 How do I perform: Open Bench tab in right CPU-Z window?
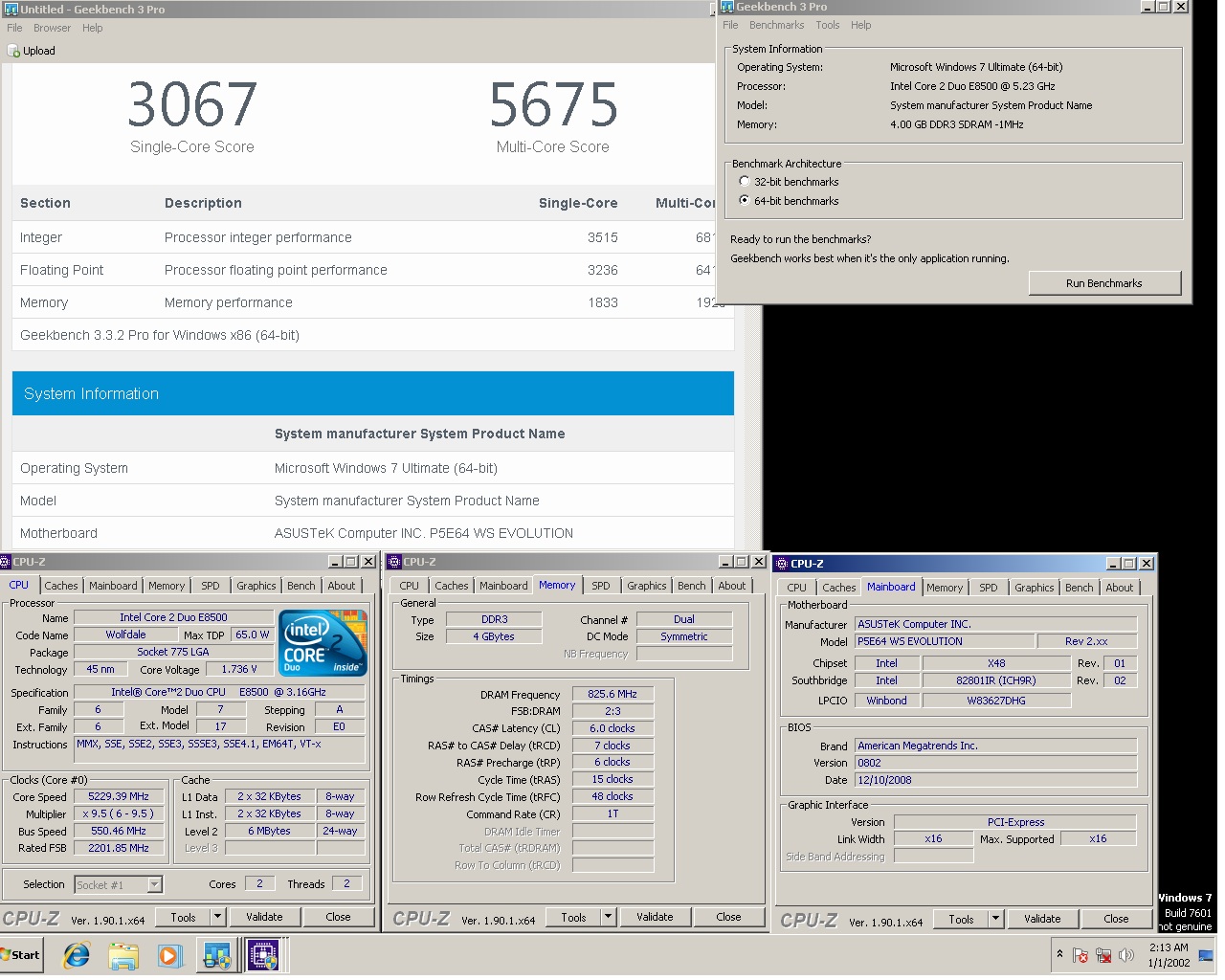pyautogui.click(x=1080, y=588)
